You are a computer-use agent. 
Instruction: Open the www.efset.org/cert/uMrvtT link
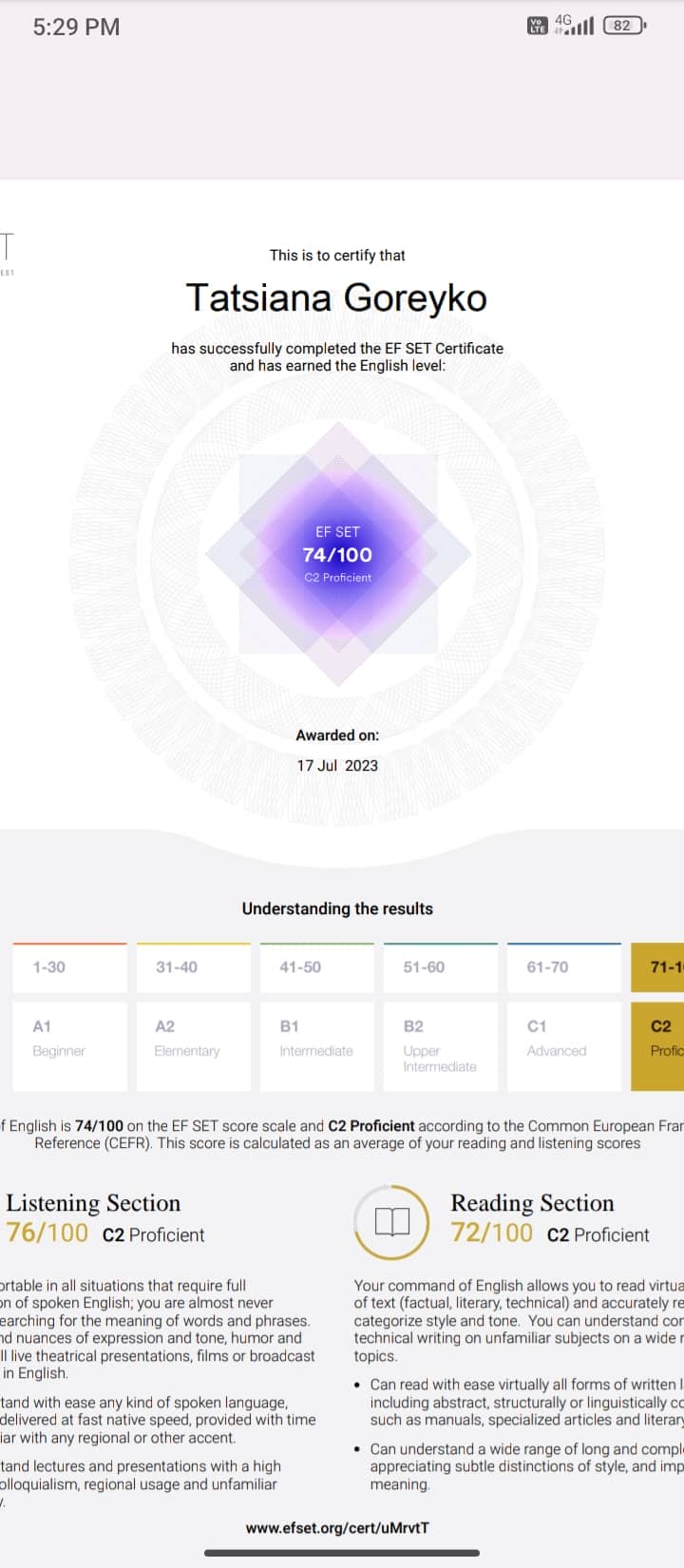[x=337, y=1528]
